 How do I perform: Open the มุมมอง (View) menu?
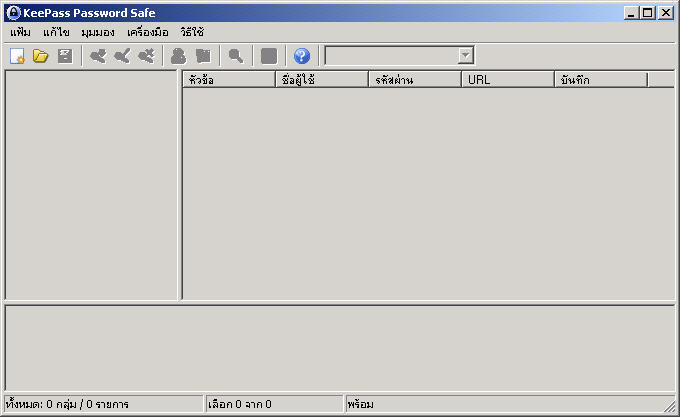(x=98, y=32)
